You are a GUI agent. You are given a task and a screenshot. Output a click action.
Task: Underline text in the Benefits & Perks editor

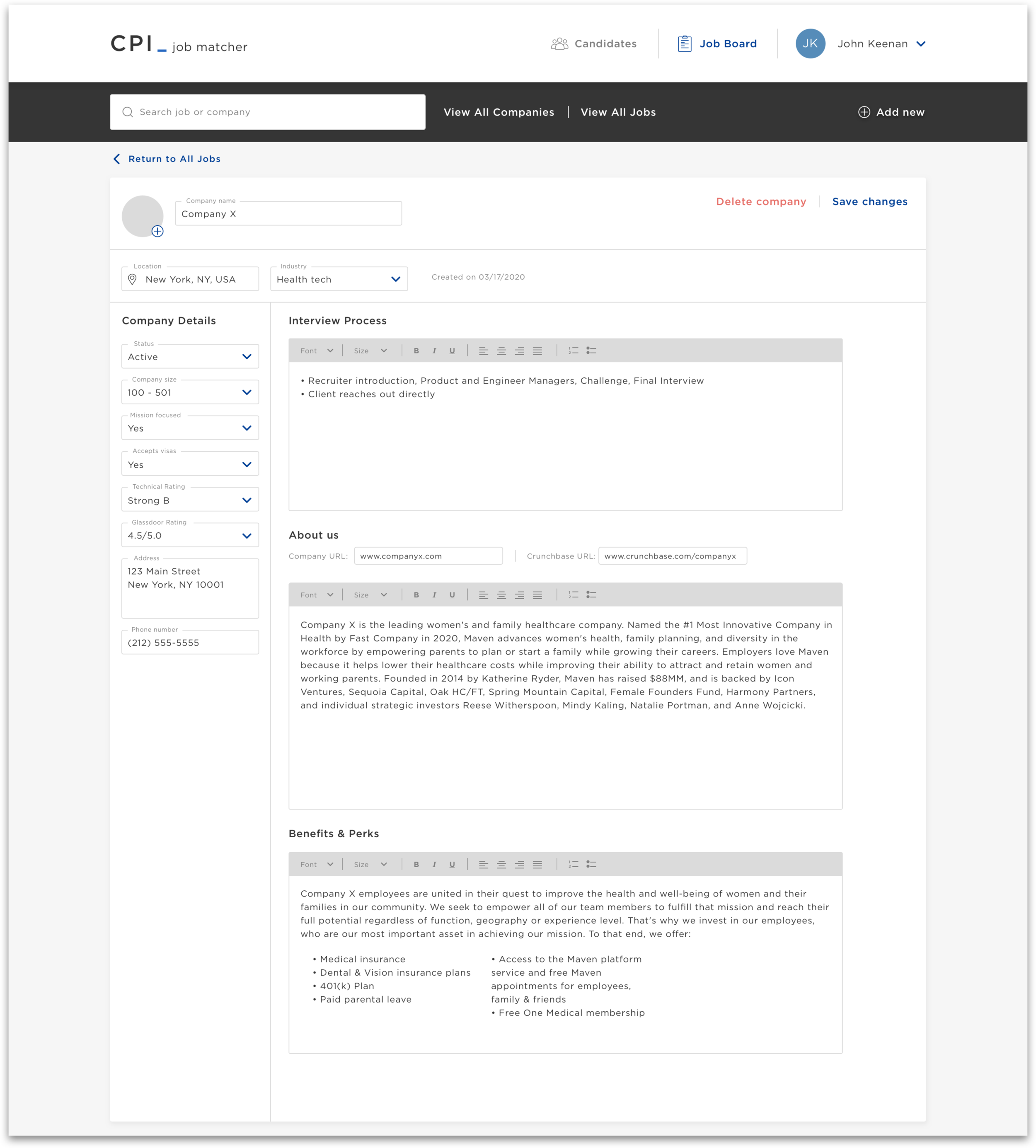(x=451, y=864)
